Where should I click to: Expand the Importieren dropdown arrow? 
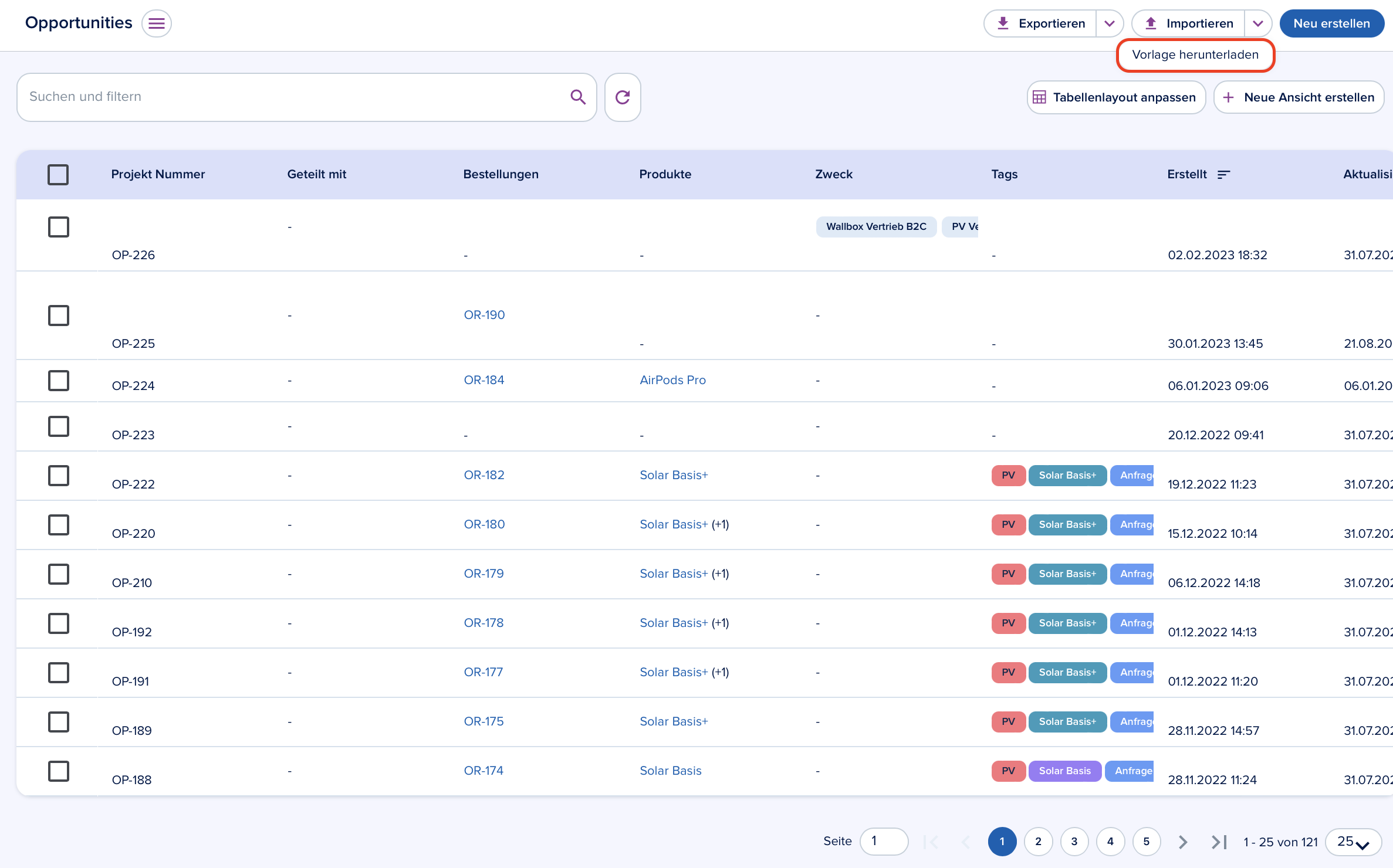[x=1257, y=23]
